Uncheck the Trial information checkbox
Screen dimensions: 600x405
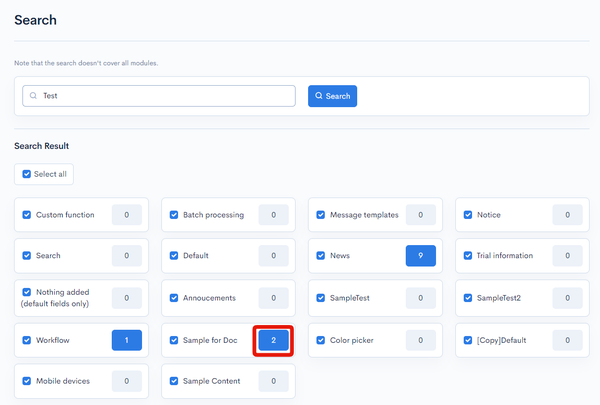pyautogui.click(x=468, y=255)
